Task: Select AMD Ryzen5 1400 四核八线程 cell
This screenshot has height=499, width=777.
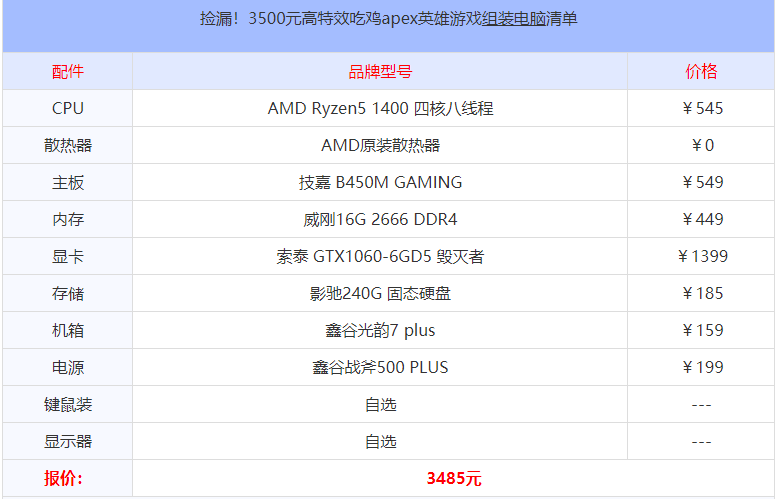Action: (380, 108)
